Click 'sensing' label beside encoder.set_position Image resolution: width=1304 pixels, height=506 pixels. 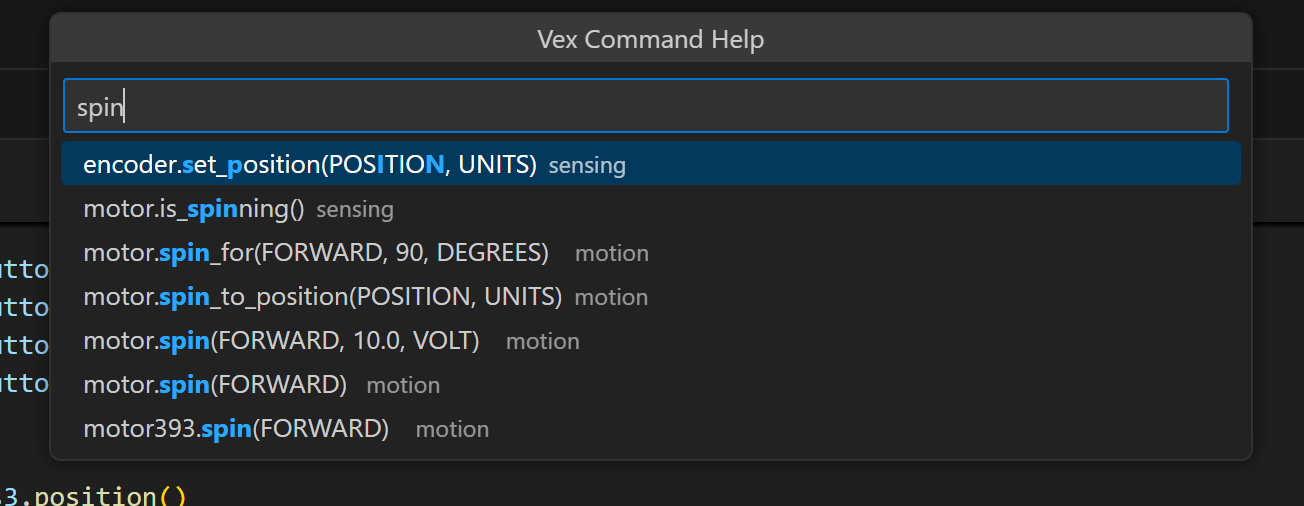coord(587,166)
